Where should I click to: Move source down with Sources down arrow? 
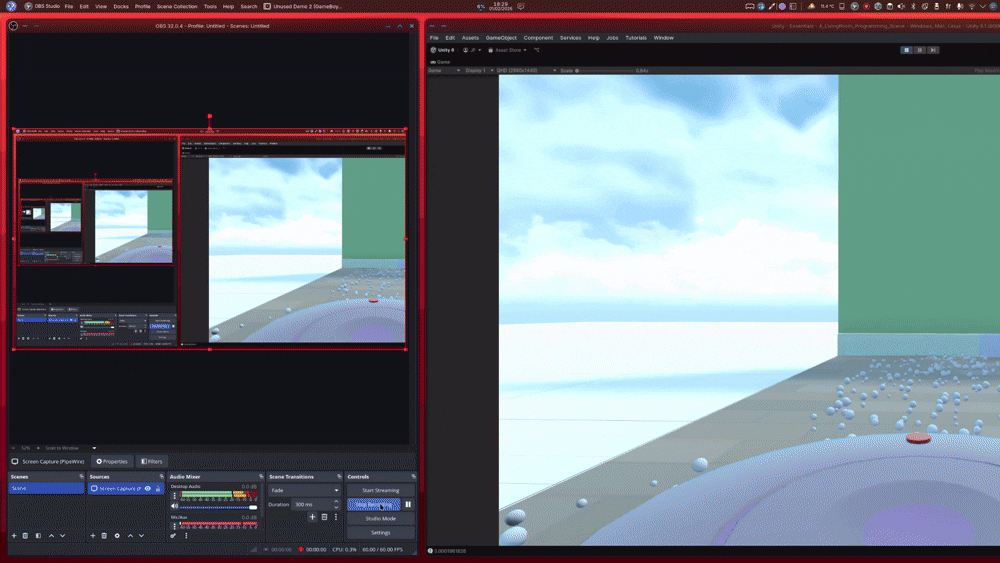142,536
